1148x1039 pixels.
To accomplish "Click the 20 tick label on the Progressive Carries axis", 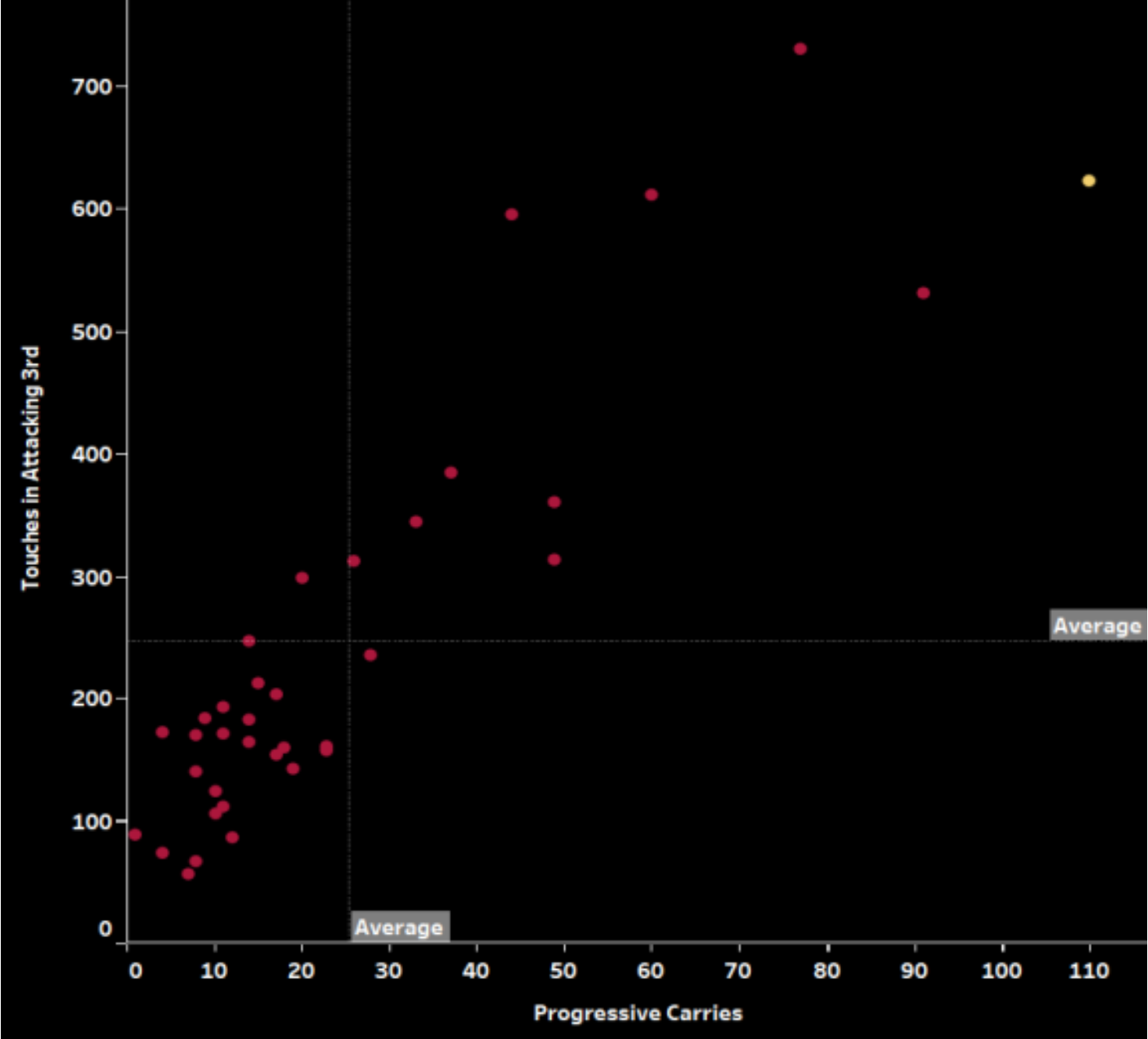I will pyautogui.click(x=302, y=971).
